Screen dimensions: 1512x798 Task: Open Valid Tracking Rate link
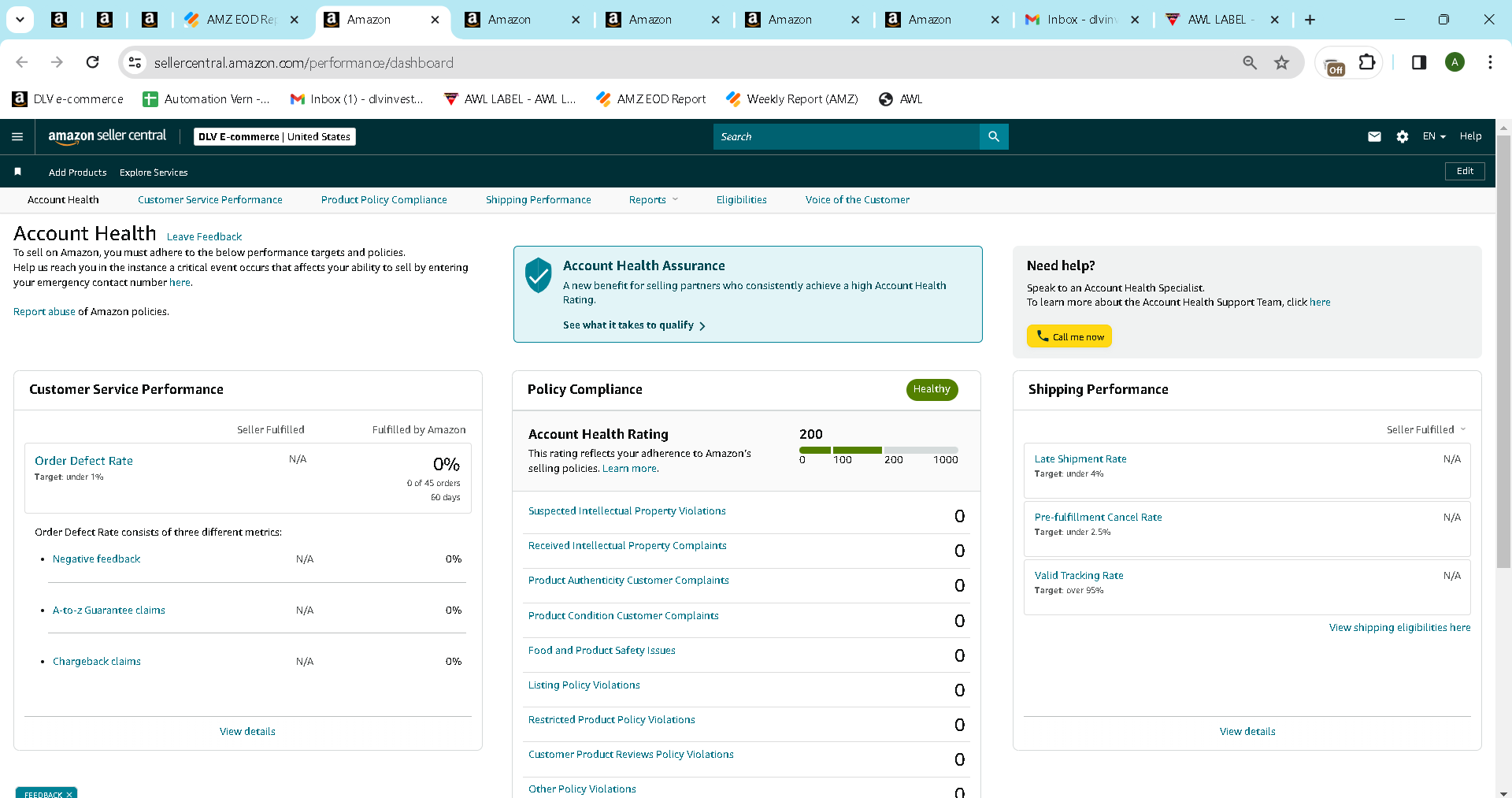point(1079,576)
